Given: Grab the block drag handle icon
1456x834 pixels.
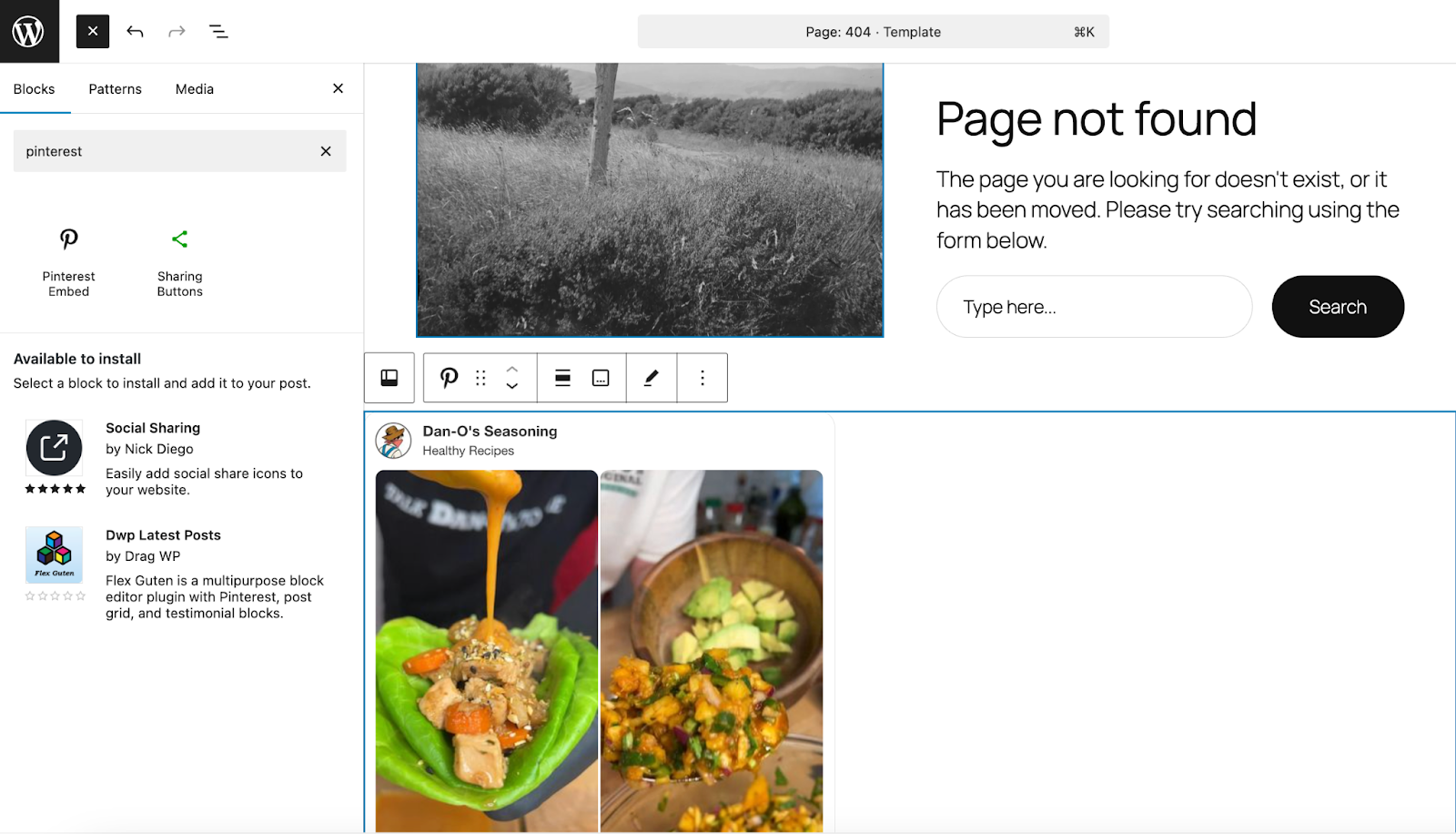Looking at the screenshot, I should pos(480,377).
